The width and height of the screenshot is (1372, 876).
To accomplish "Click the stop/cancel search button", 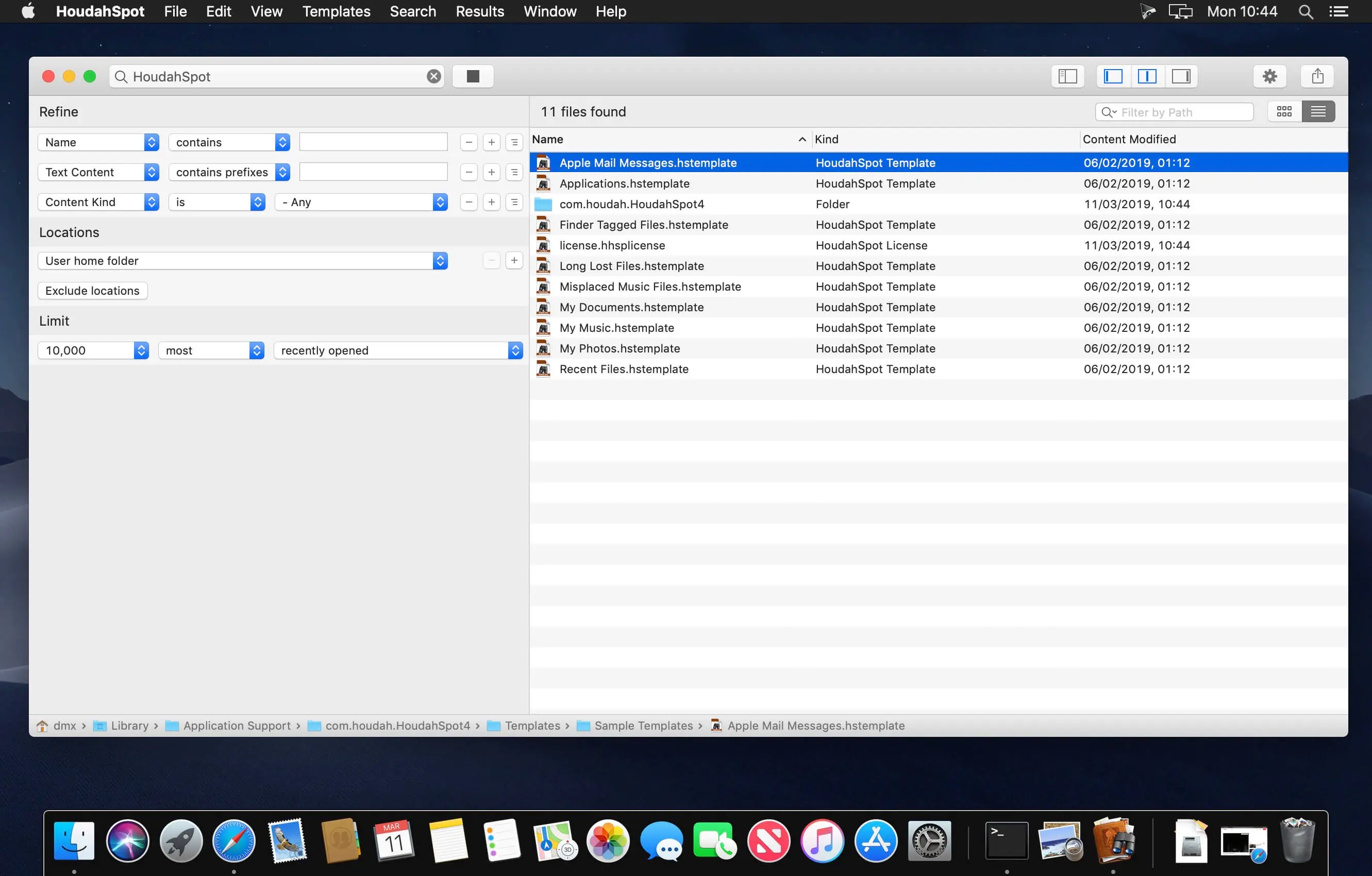I will pos(472,76).
